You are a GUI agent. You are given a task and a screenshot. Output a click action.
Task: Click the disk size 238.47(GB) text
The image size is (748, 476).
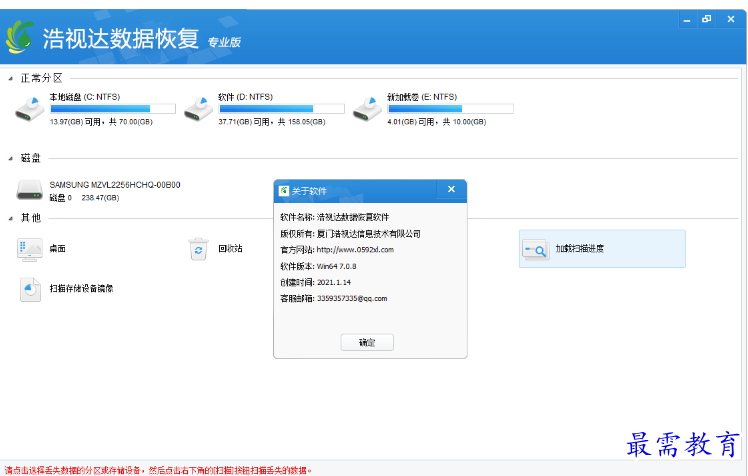coord(100,198)
